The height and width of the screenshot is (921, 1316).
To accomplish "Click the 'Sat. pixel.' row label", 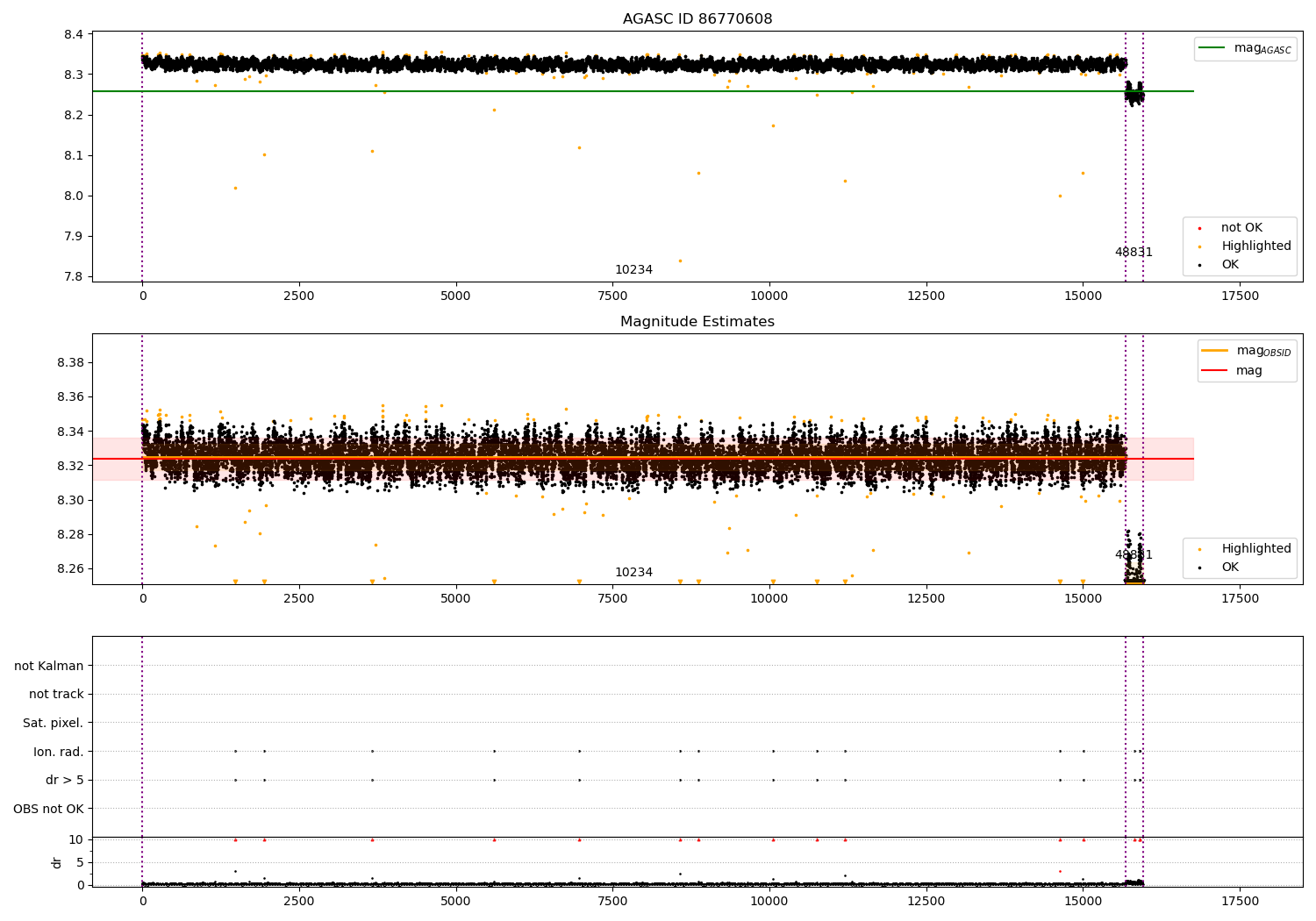I will pyautogui.click(x=54, y=723).
